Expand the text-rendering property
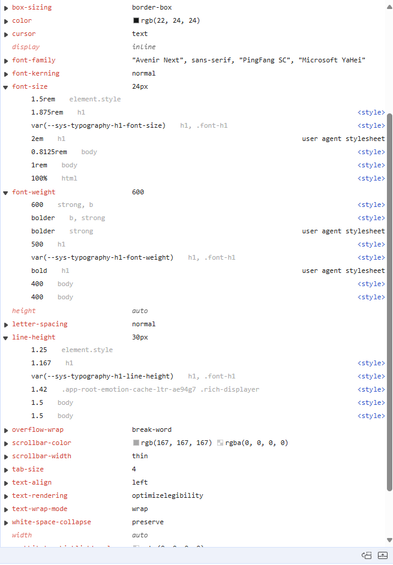Viewport: 393px width, 565px height. [6, 496]
